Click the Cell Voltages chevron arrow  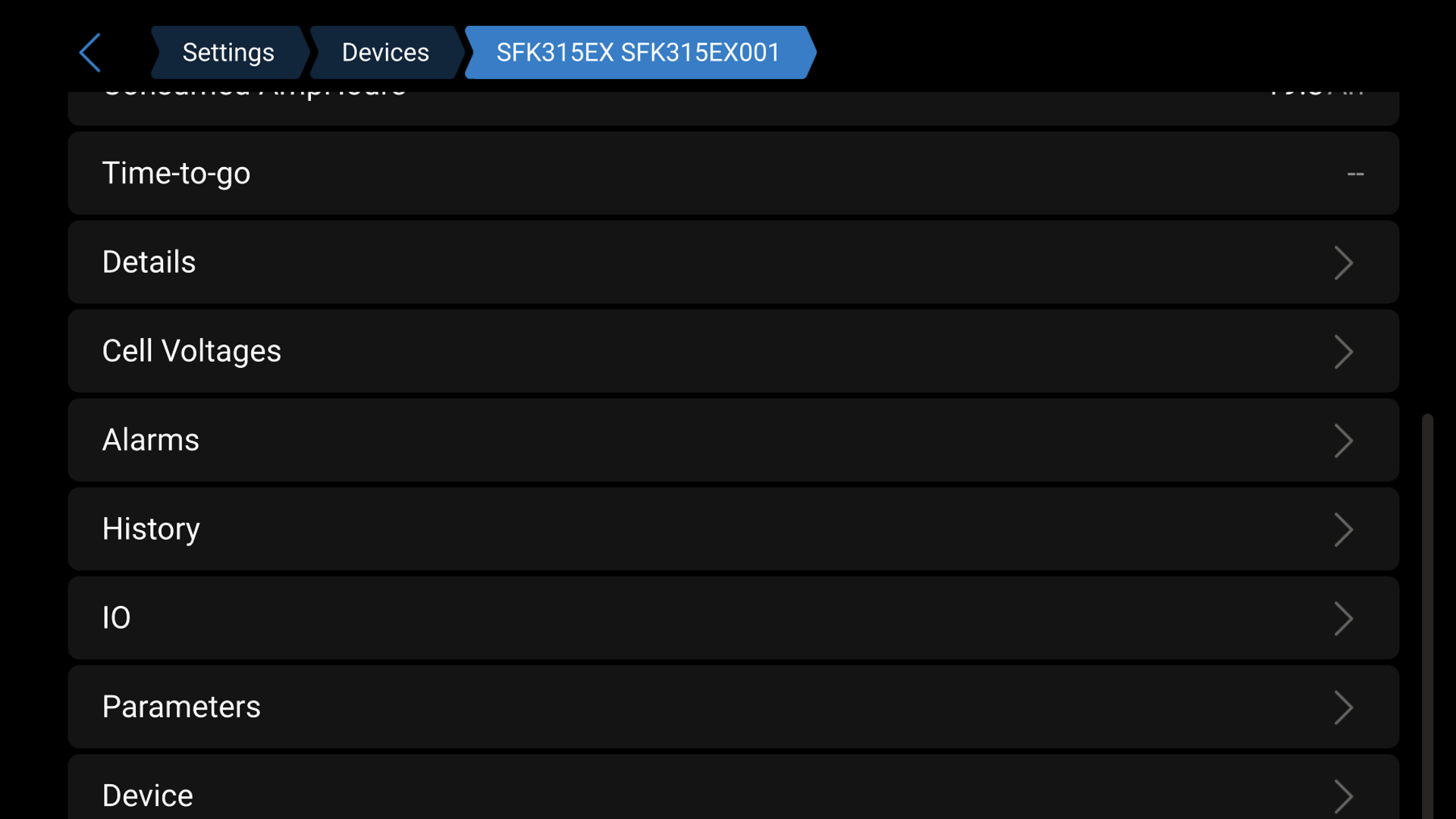tap(1344, 351)
